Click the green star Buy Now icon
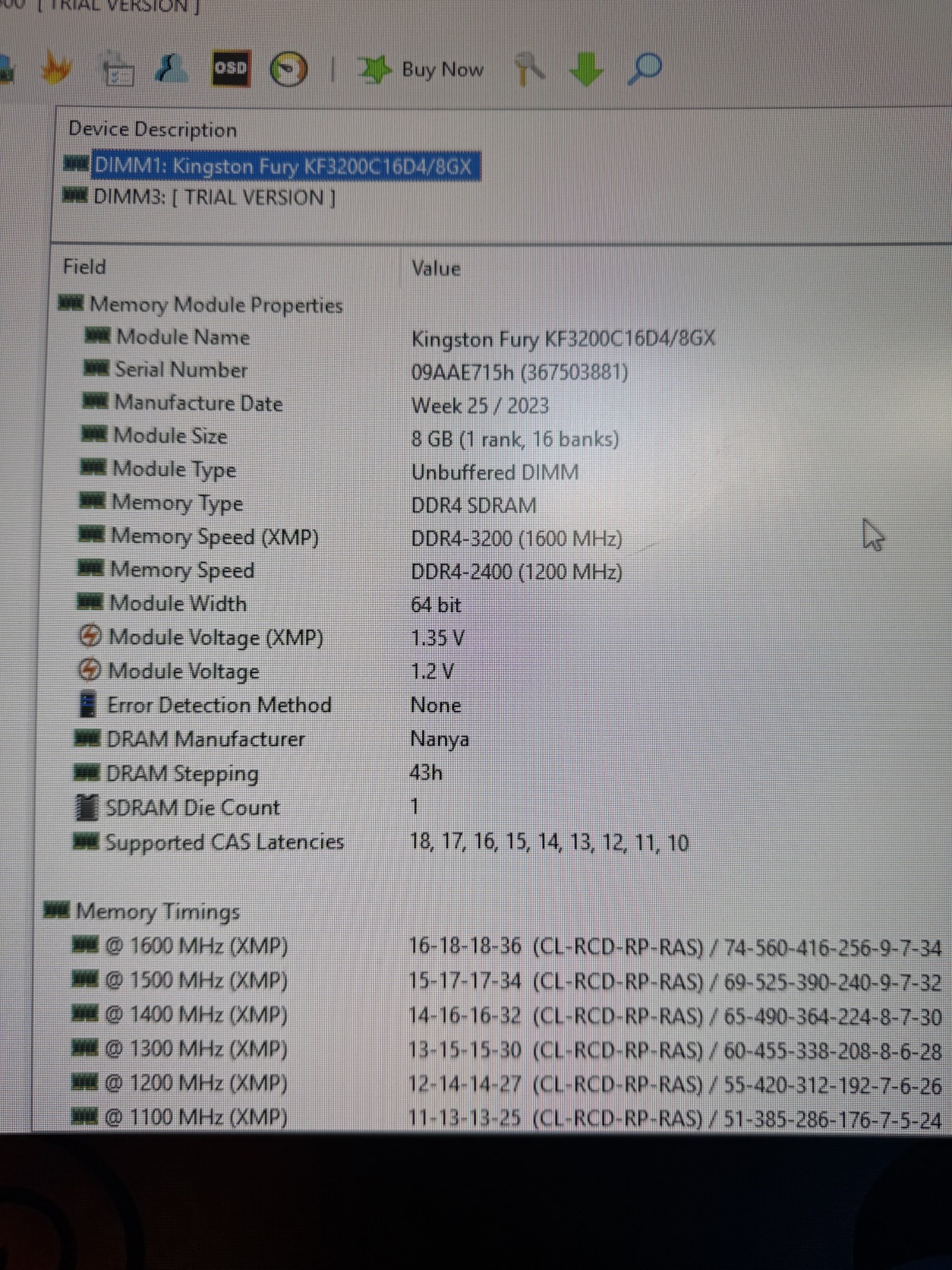Screen dimensions: 952x1270 tap(374, 70)
